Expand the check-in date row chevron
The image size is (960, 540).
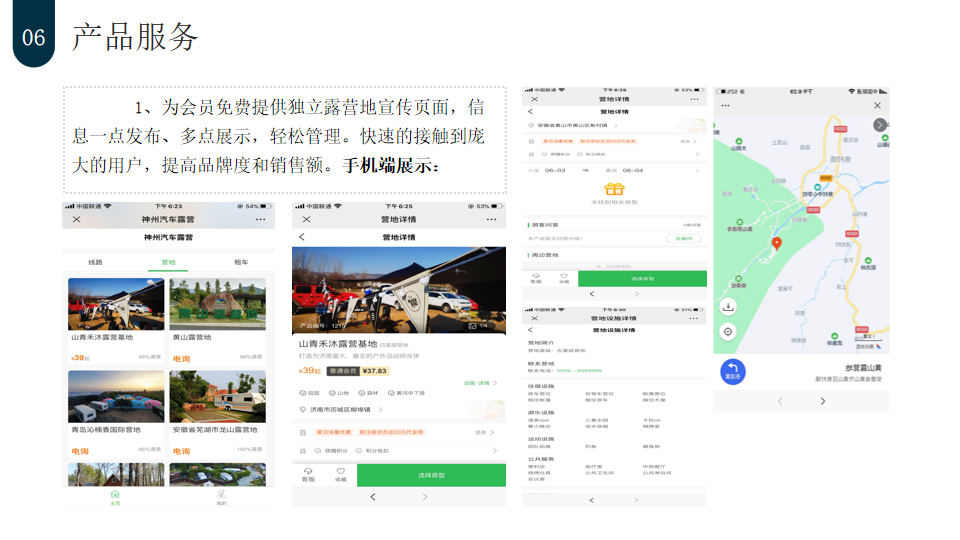coord(697,170)
